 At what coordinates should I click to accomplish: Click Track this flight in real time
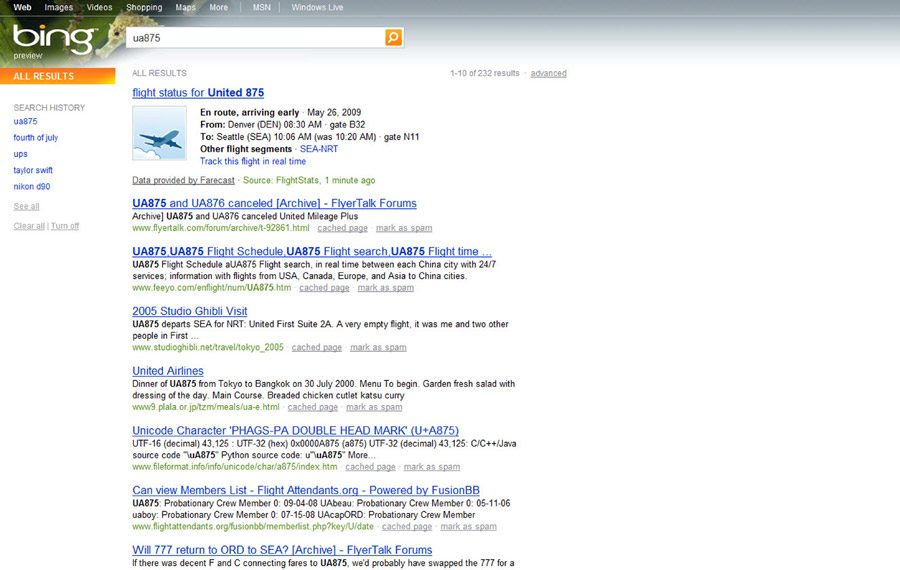point(253,161)
